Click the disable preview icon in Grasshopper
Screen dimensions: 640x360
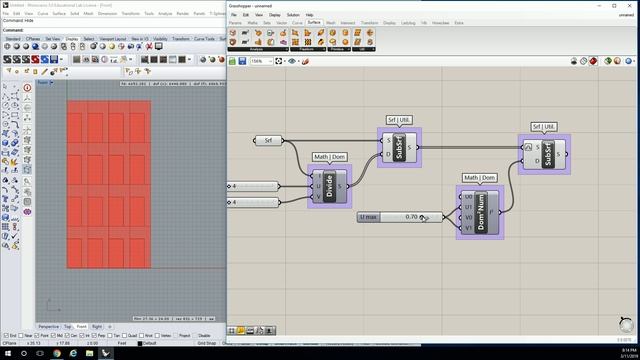pyautogui.click(x=574, y=61)
